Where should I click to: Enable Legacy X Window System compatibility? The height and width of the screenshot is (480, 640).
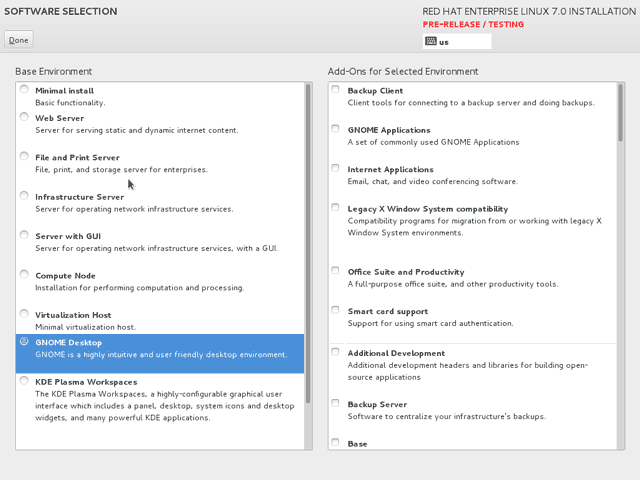click(x=335, y=207)
